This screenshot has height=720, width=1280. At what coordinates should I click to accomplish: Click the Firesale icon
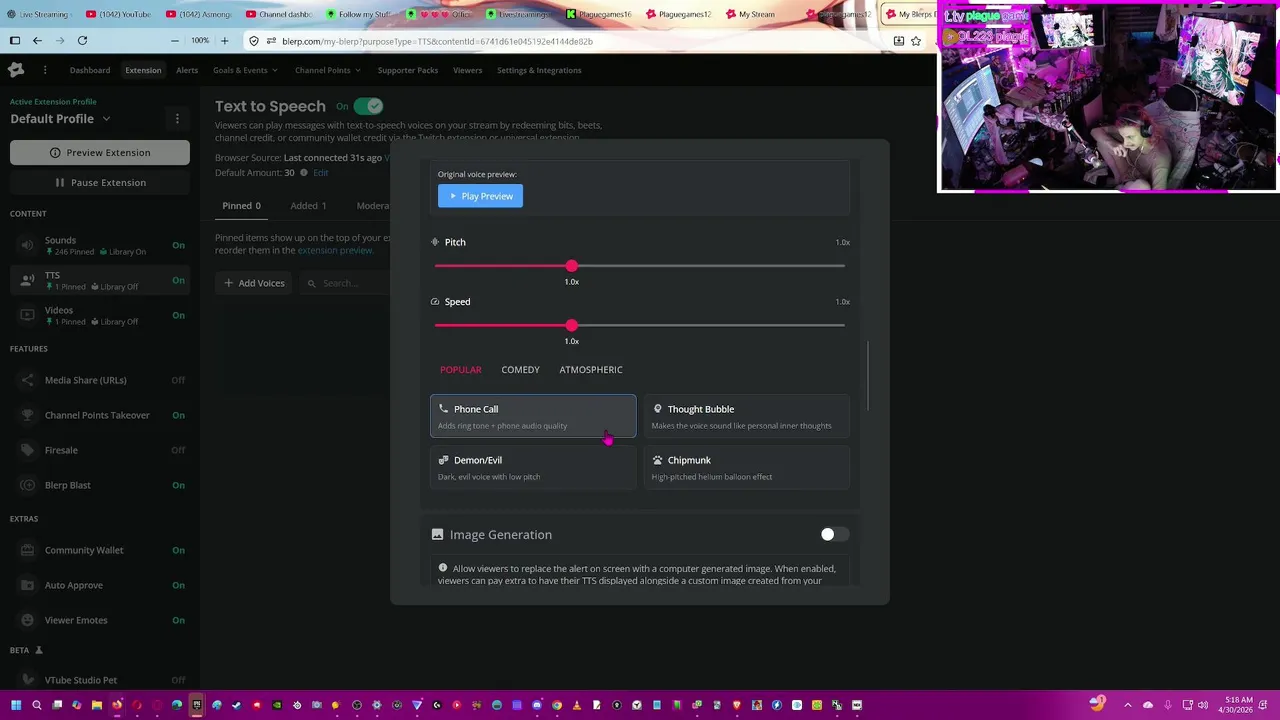click(27, 450)
